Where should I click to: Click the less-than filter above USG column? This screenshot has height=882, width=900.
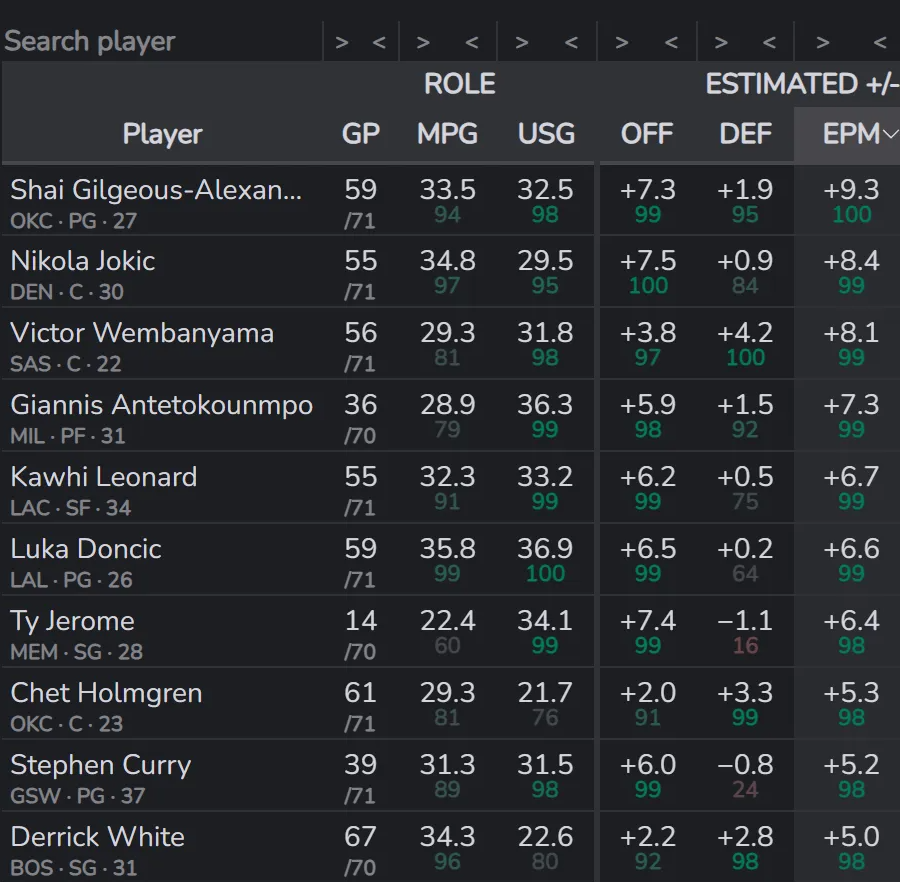(572, 42)
